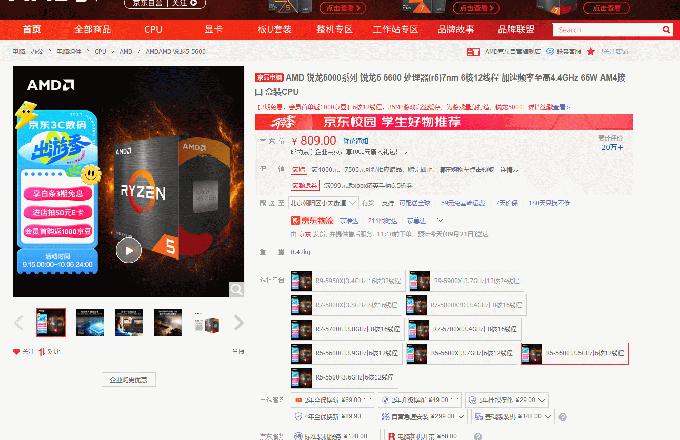680x440 pixels.
Task: Open the ¥29.00 service plan dropdown
Action: point(507,400)
